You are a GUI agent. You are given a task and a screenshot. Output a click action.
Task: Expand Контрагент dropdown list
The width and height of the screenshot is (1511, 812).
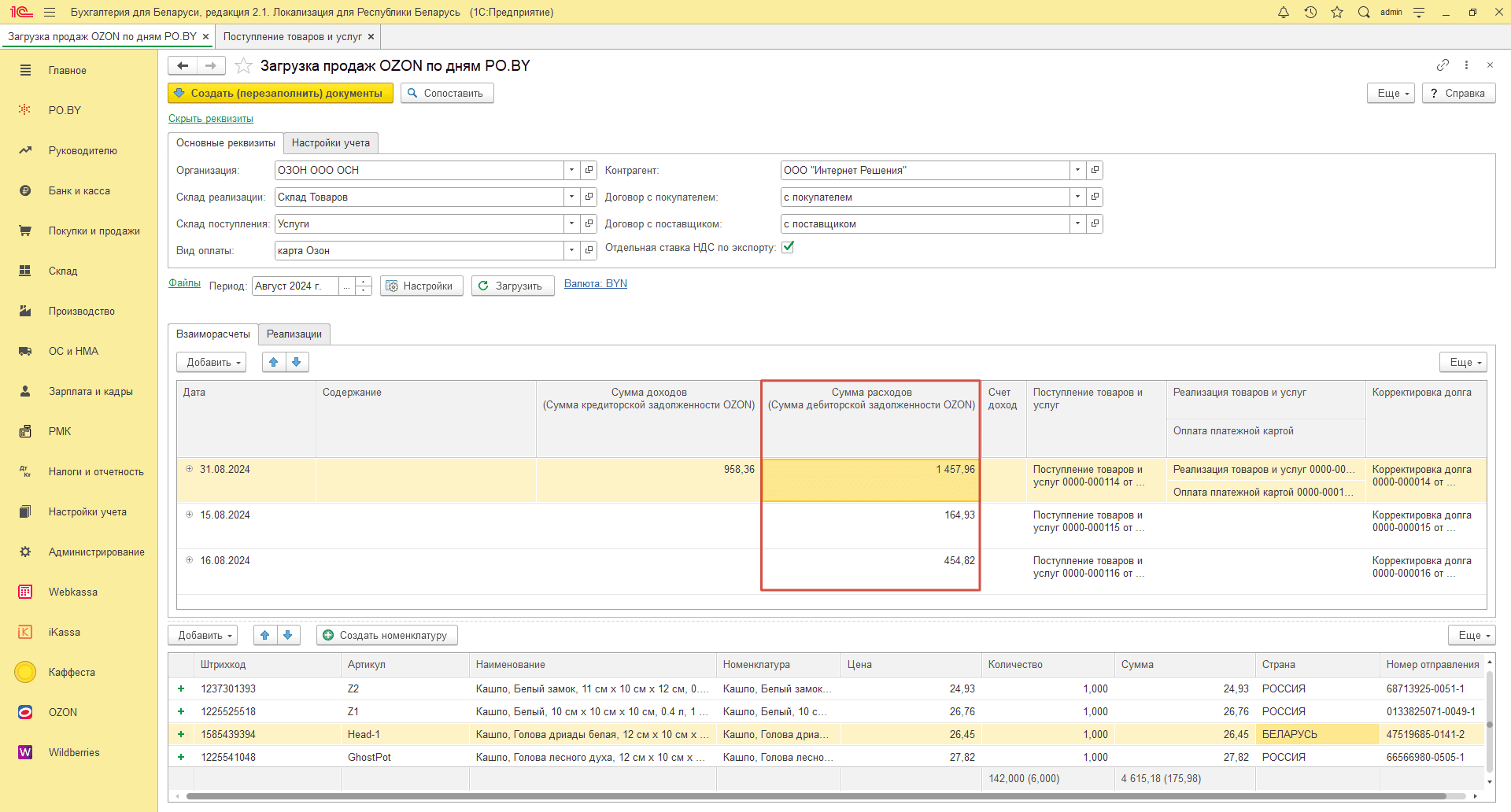[1078, 170]
